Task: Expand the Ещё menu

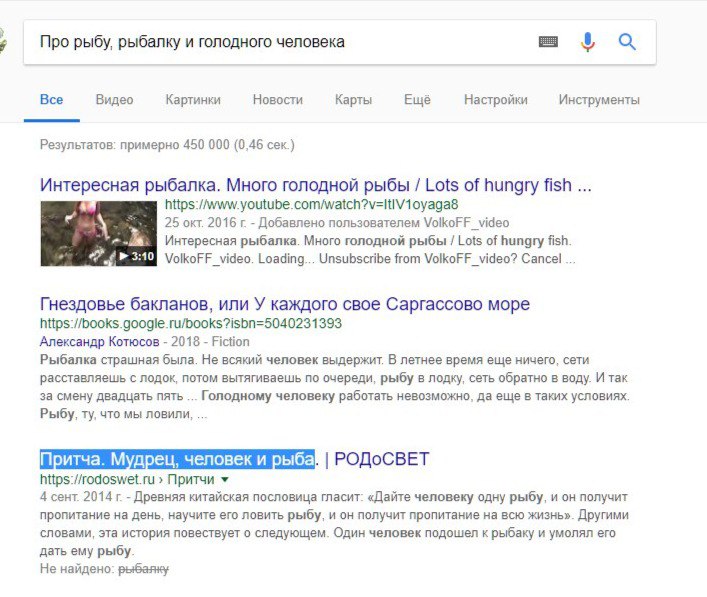Action: [418, 100]
